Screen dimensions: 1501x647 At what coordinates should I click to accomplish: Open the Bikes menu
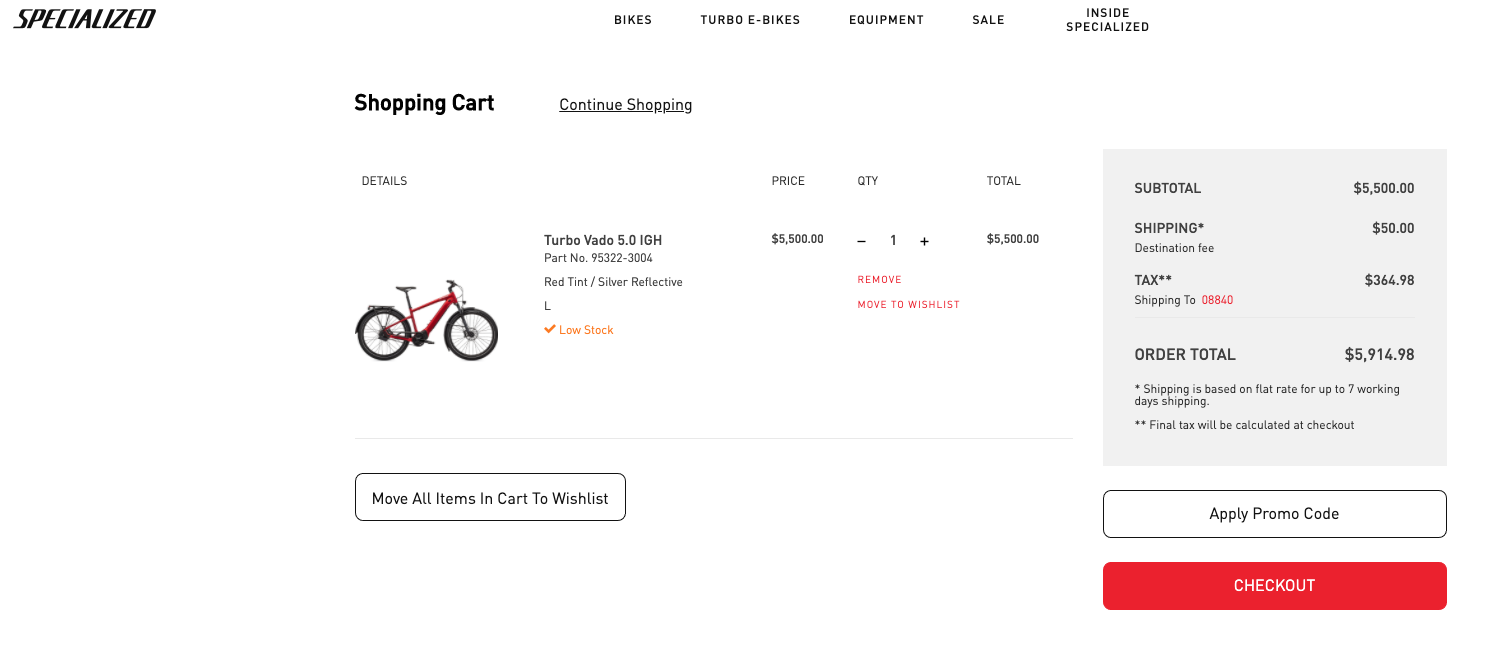pyautogui.click(x=633, y=20)
